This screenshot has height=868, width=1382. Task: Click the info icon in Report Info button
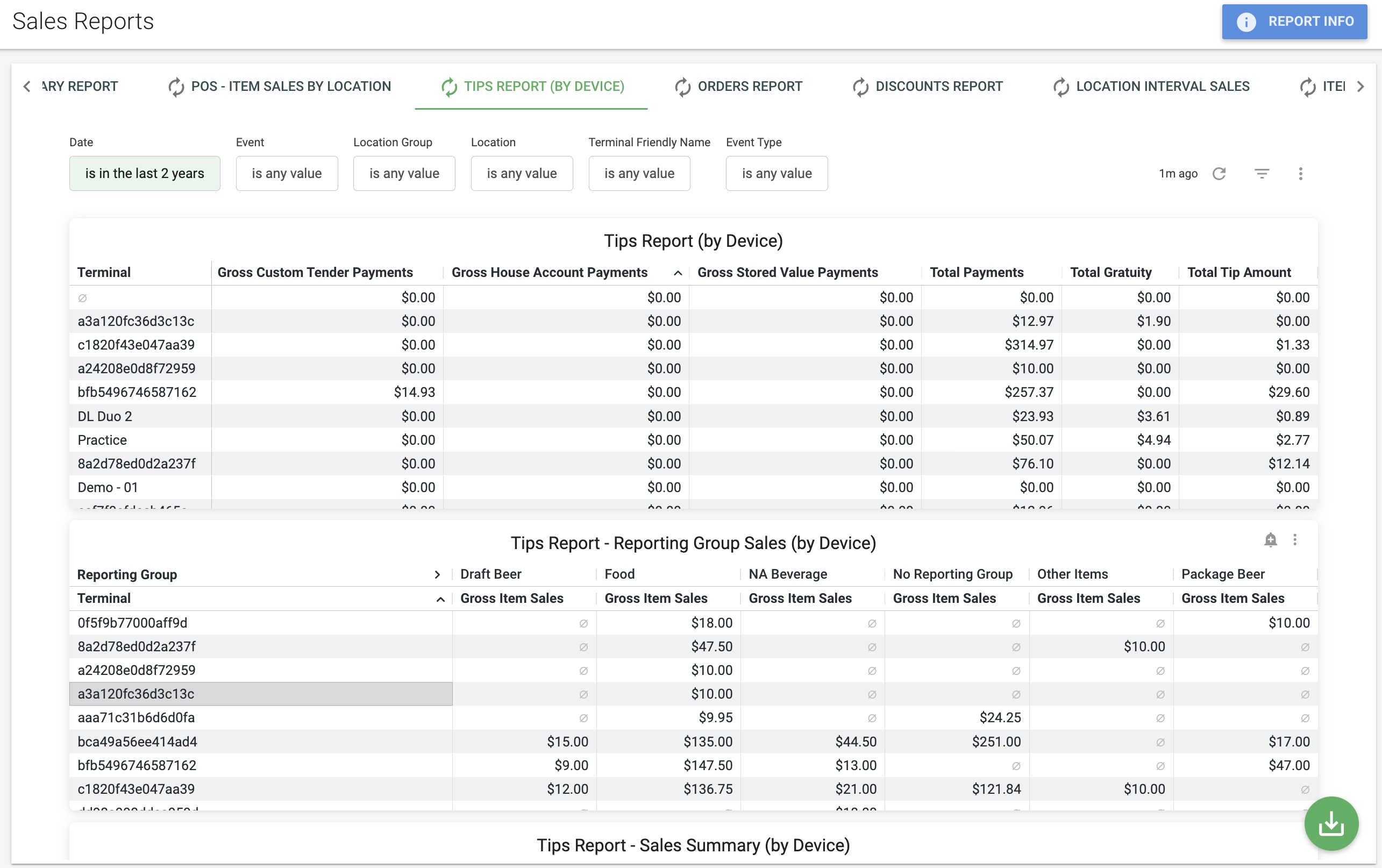1246,22
